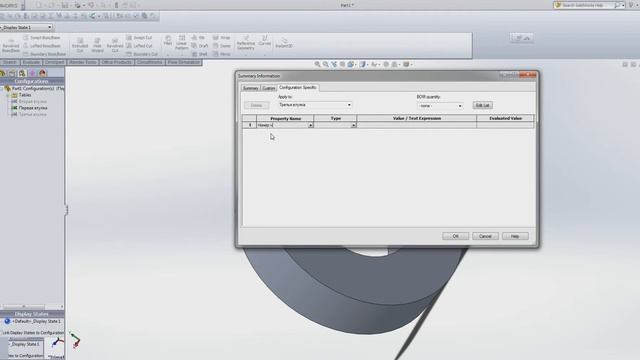Click Zoom to Area in view toolbar
The width and height of the screenshot is (640, 360).
point(325,64)
